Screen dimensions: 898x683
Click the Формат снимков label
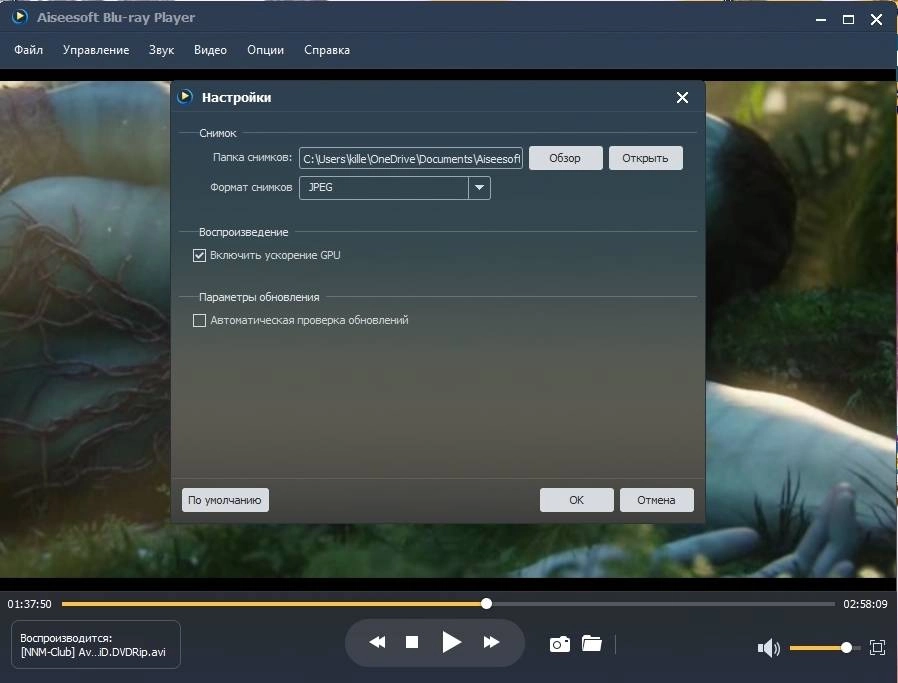tap(251, 187)
